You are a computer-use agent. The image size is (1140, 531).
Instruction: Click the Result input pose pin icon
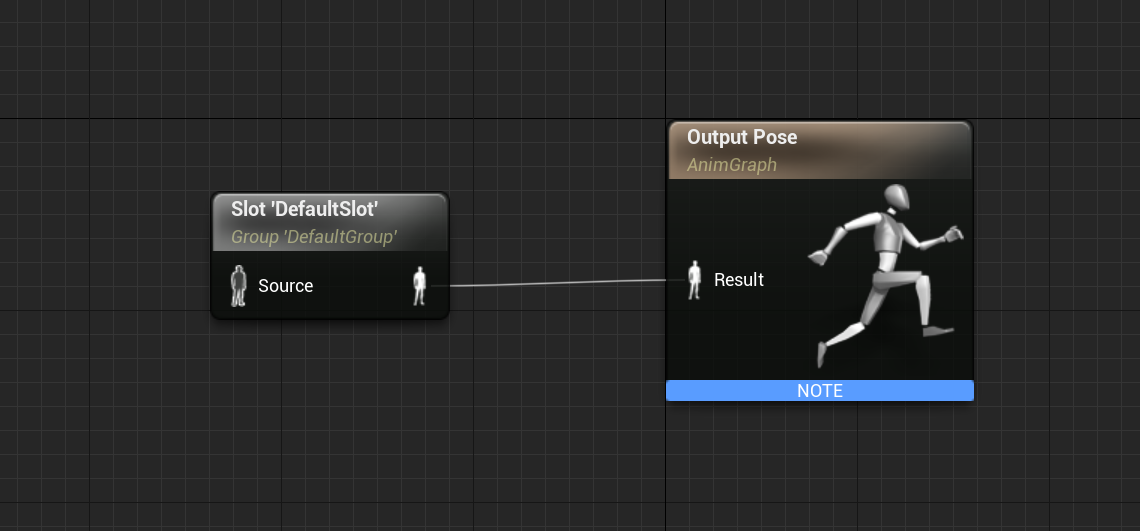click(x=694, y=280)
